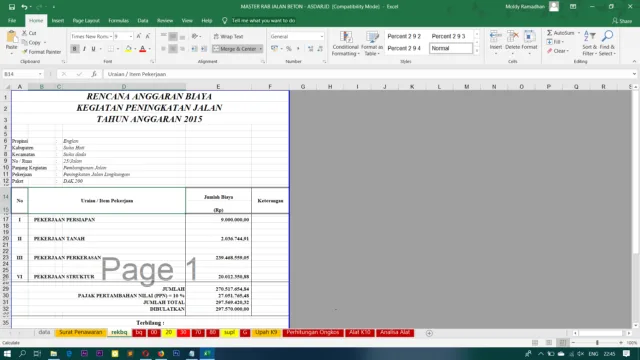This screenshot has height=360, width=640.
Task: Open the Page Layout tab
Action: point(86,20)
